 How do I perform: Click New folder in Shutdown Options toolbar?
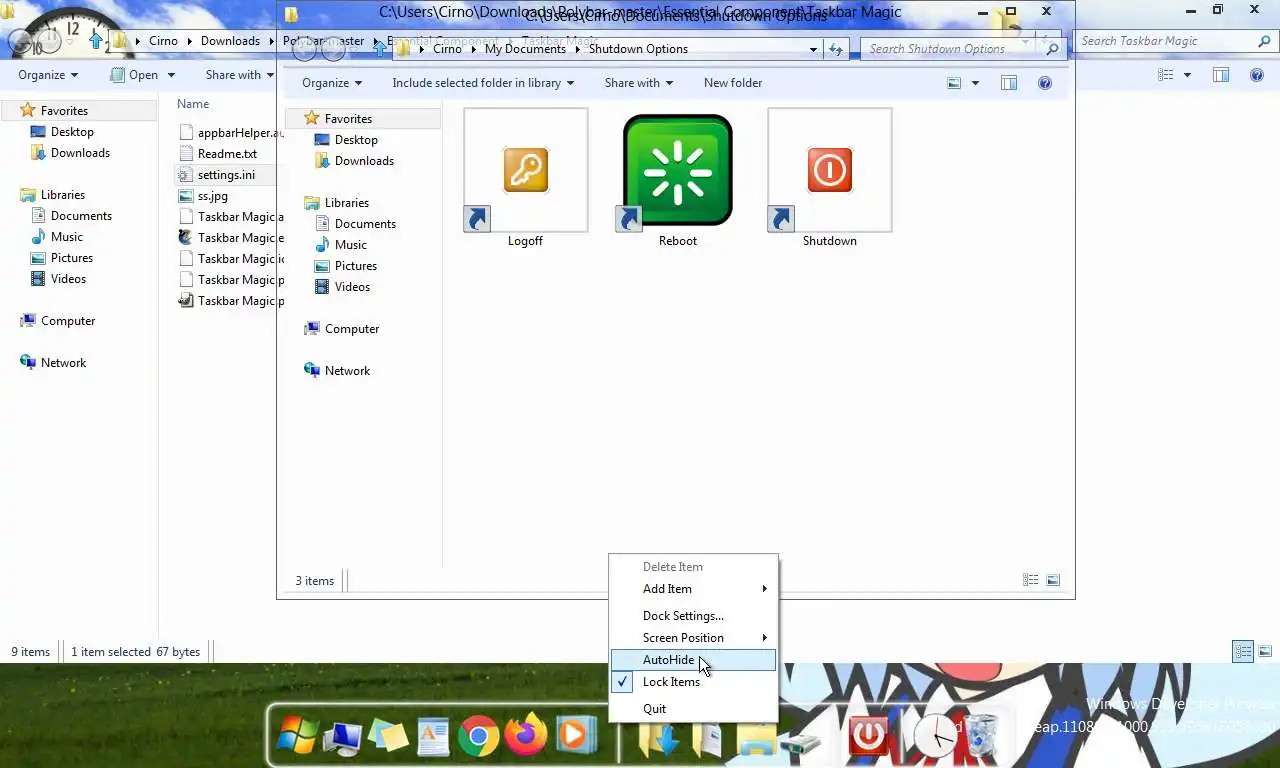click(733, 83)
